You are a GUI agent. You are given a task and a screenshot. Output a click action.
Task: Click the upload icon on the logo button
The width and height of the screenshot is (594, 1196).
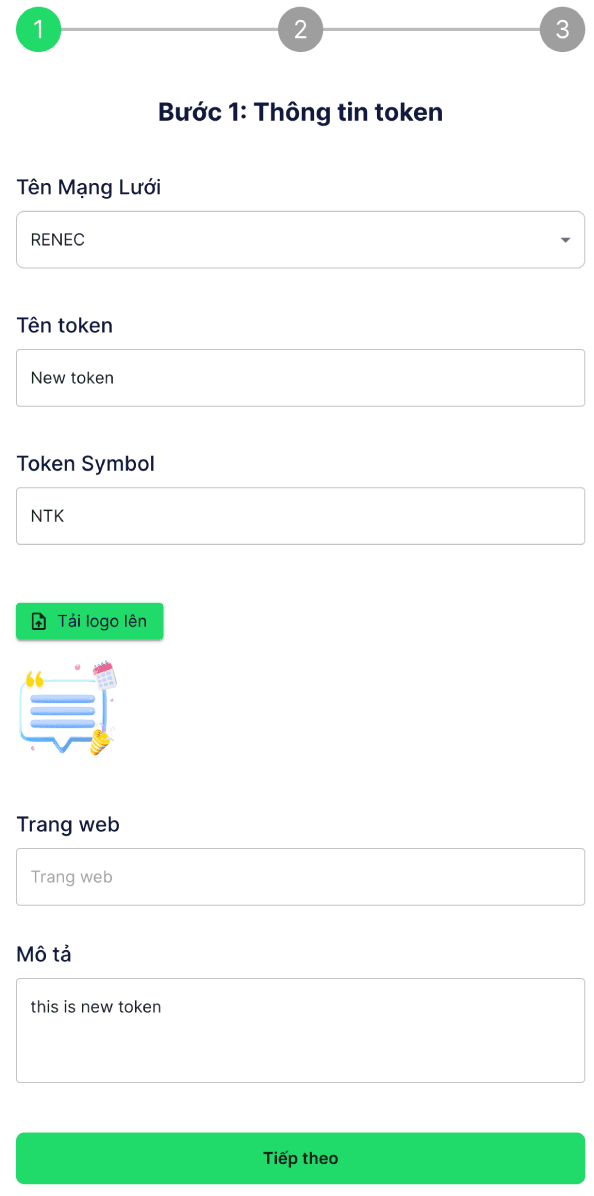(38, 621)
